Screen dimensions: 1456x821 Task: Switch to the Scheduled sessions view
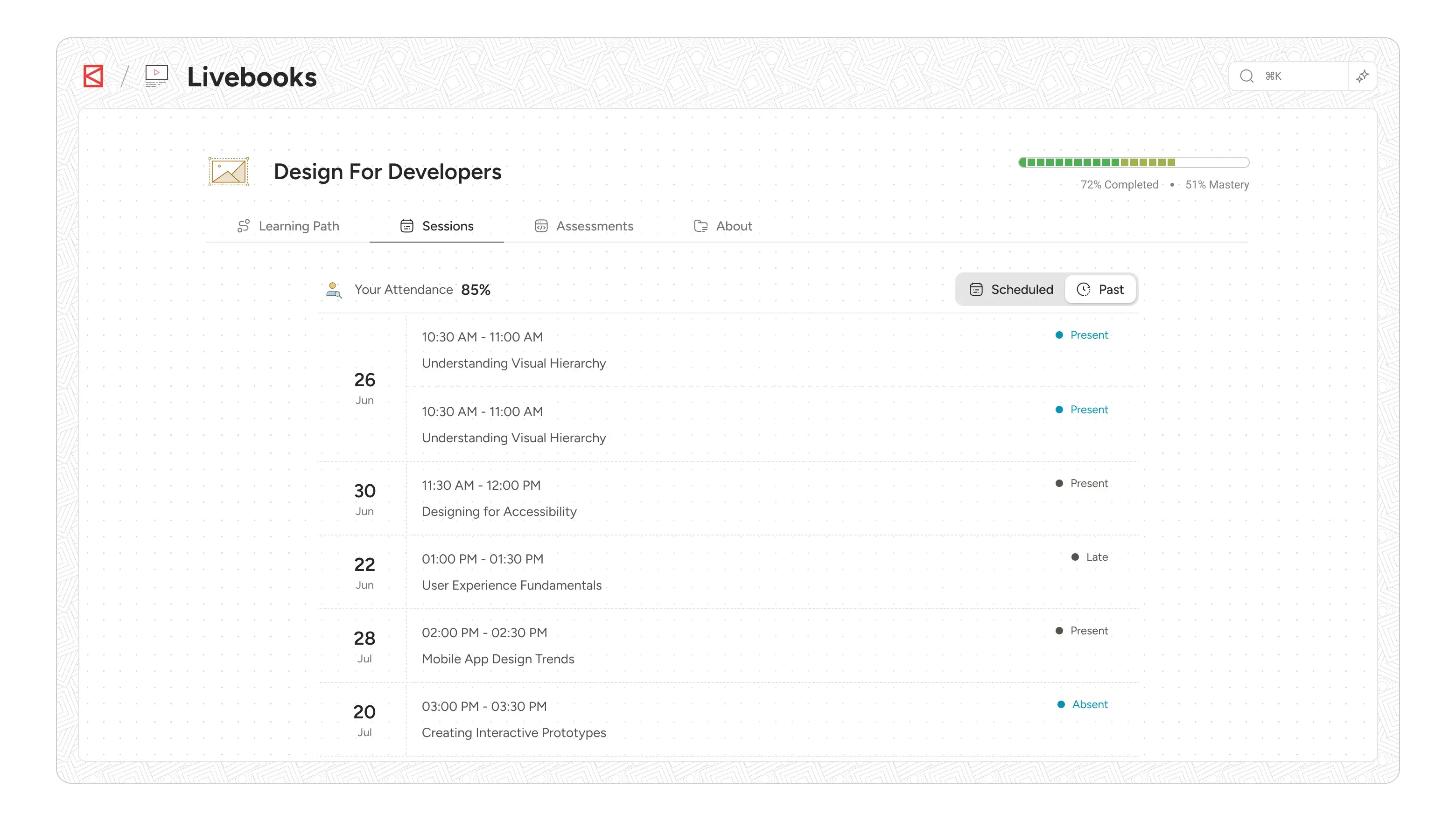click(1011, 289)
